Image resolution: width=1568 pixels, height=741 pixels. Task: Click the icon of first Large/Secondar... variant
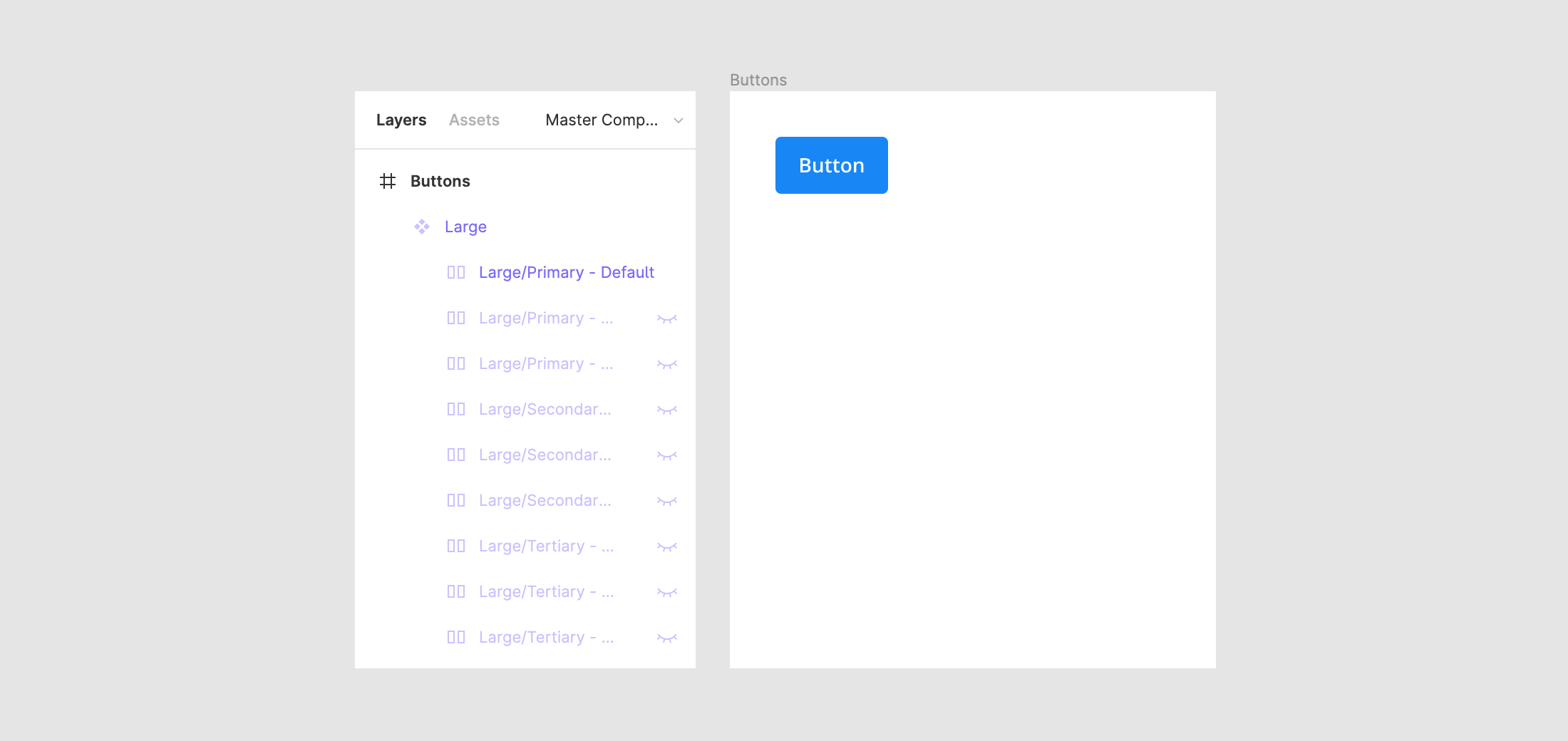(456, 409)
